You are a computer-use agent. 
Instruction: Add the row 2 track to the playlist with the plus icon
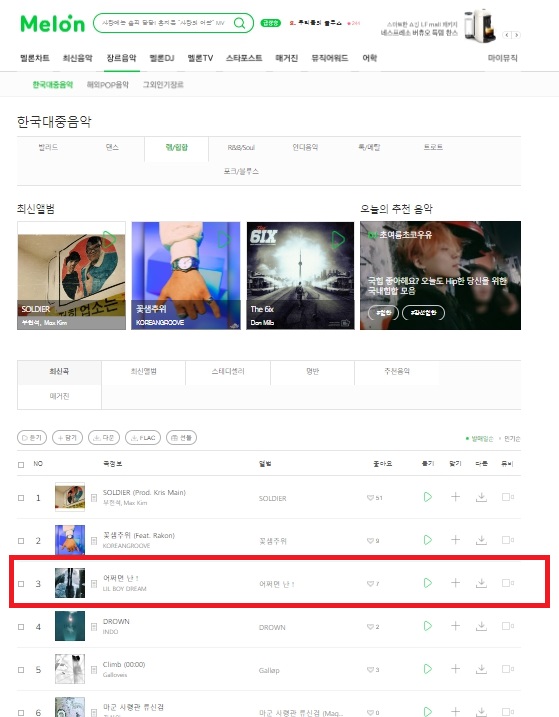coord(455,540)
